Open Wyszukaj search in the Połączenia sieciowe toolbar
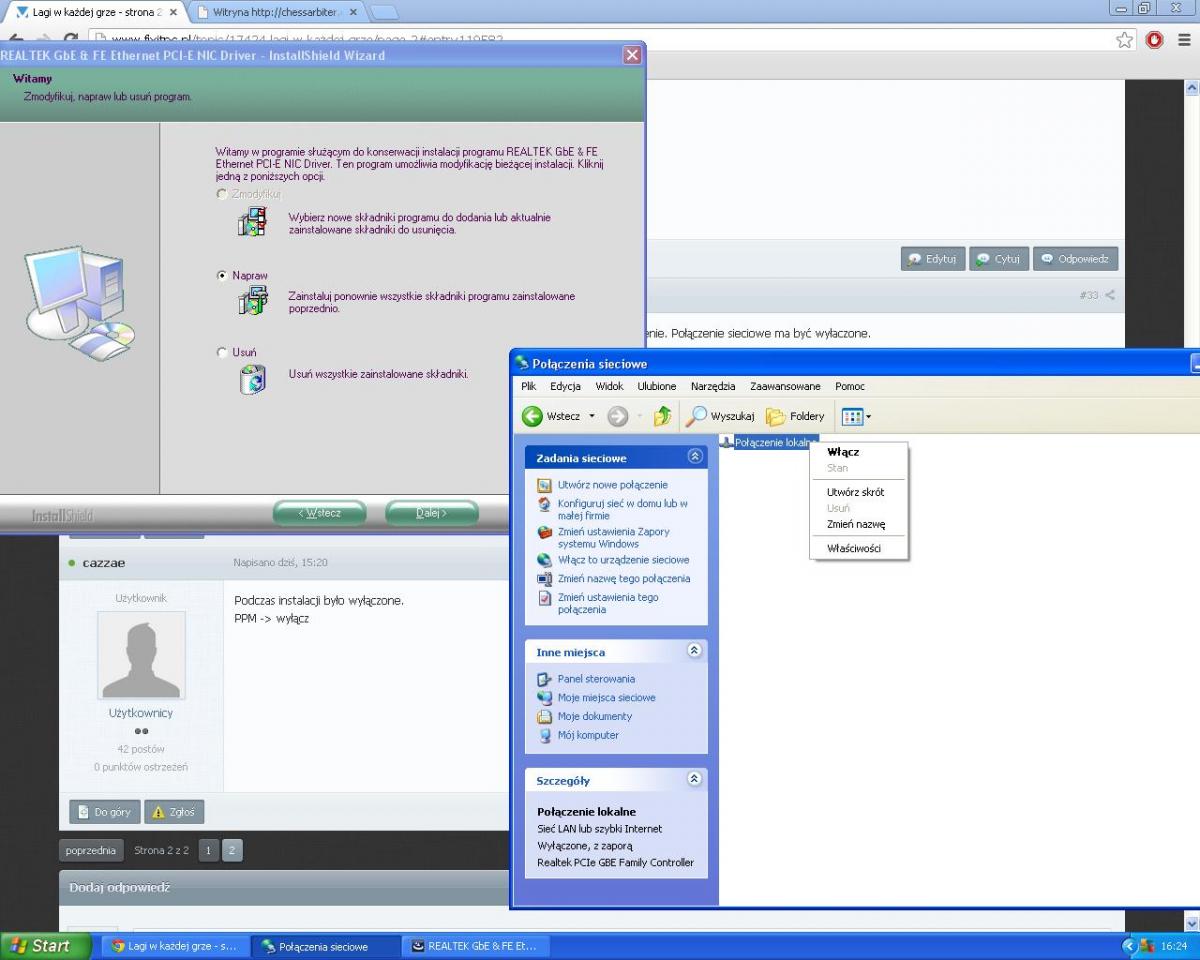Screen dimensions: 1200x960 coord(720,416)
